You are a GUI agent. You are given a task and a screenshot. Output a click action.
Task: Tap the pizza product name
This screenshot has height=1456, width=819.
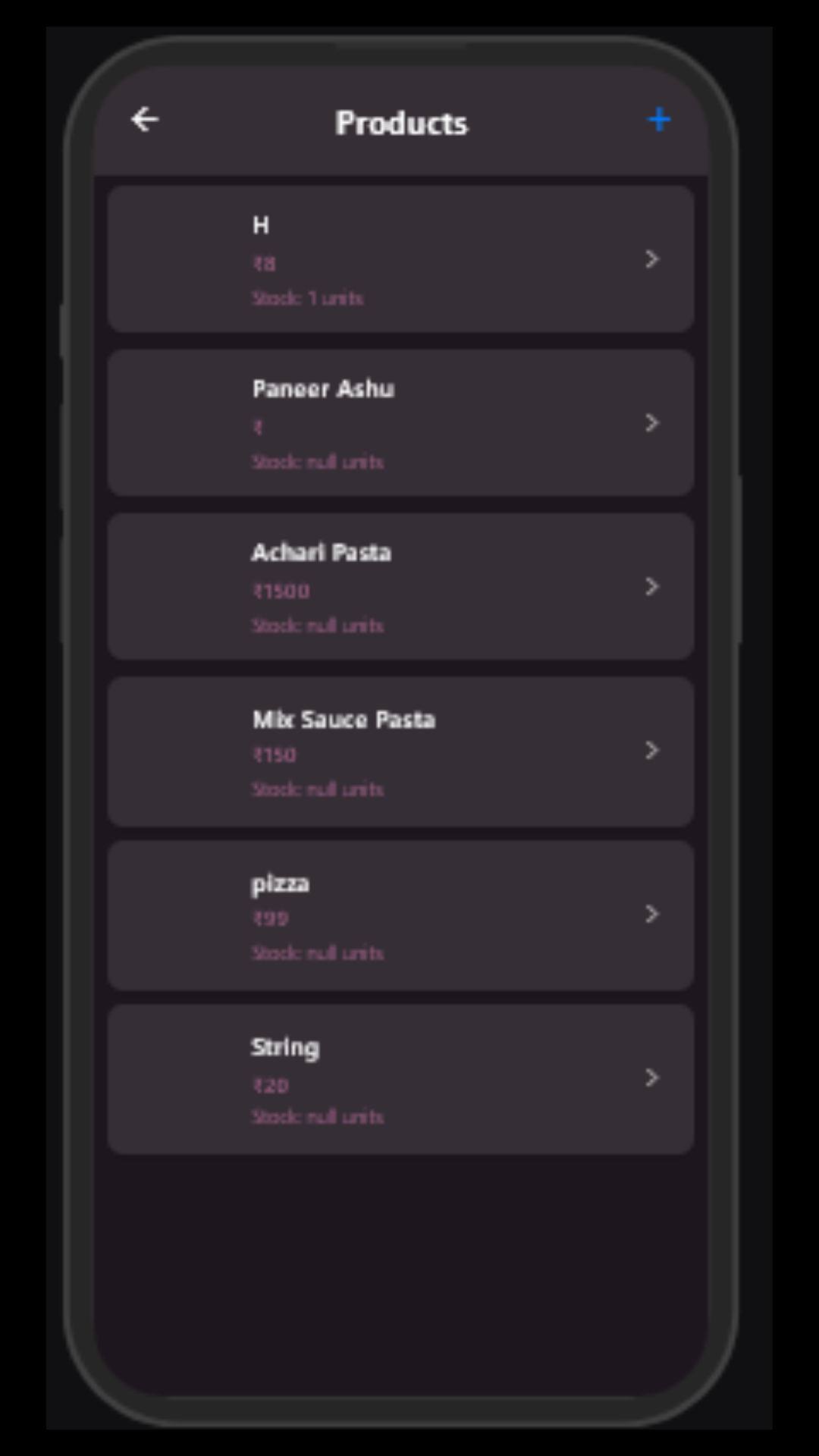280,883
